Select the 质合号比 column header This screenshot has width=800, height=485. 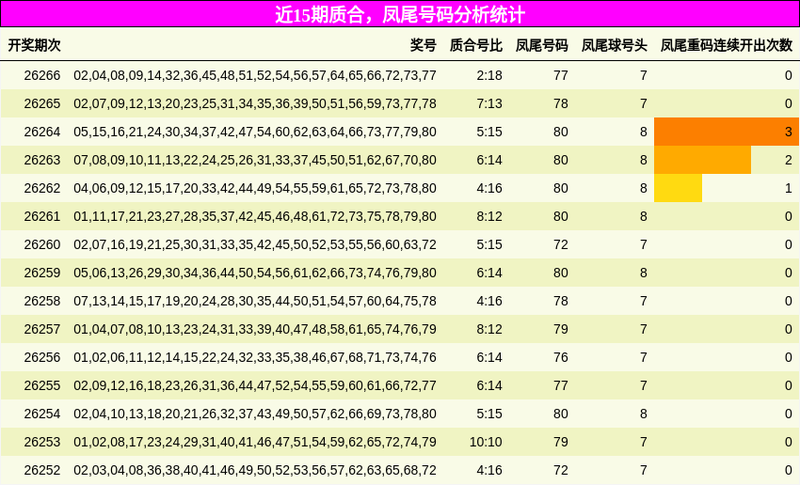(476, 45)
